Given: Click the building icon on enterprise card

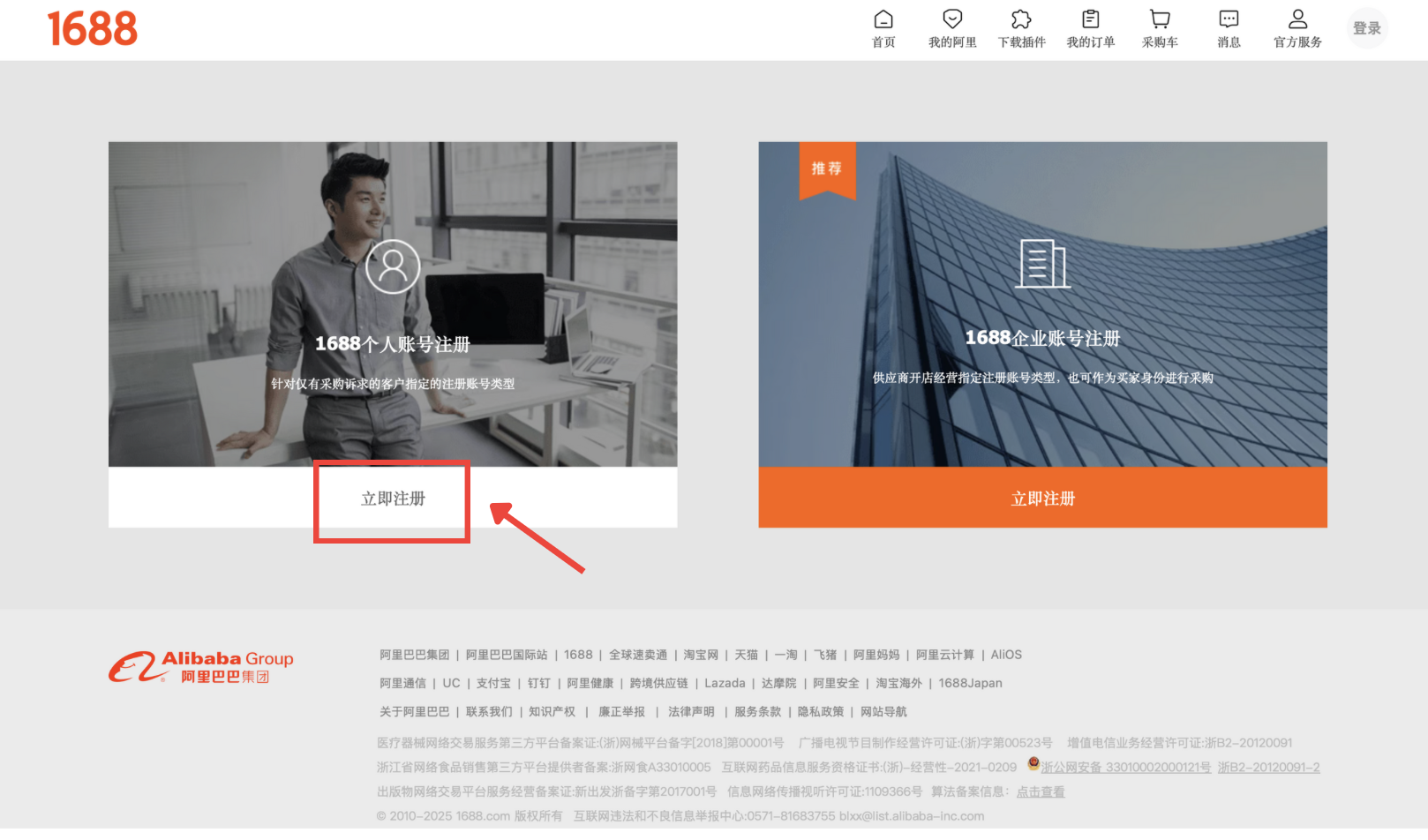Looking at the screenshot, I should (1042, 263).
